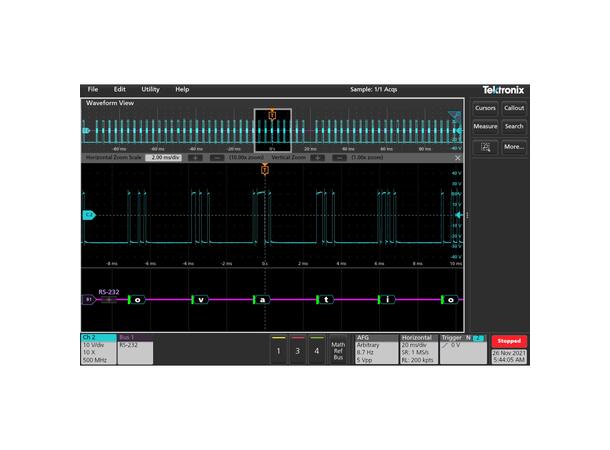Click the Math Ref Bus add button
This screenshot has height=450, width=610.
pyautogui.click(x=338, y=350)
